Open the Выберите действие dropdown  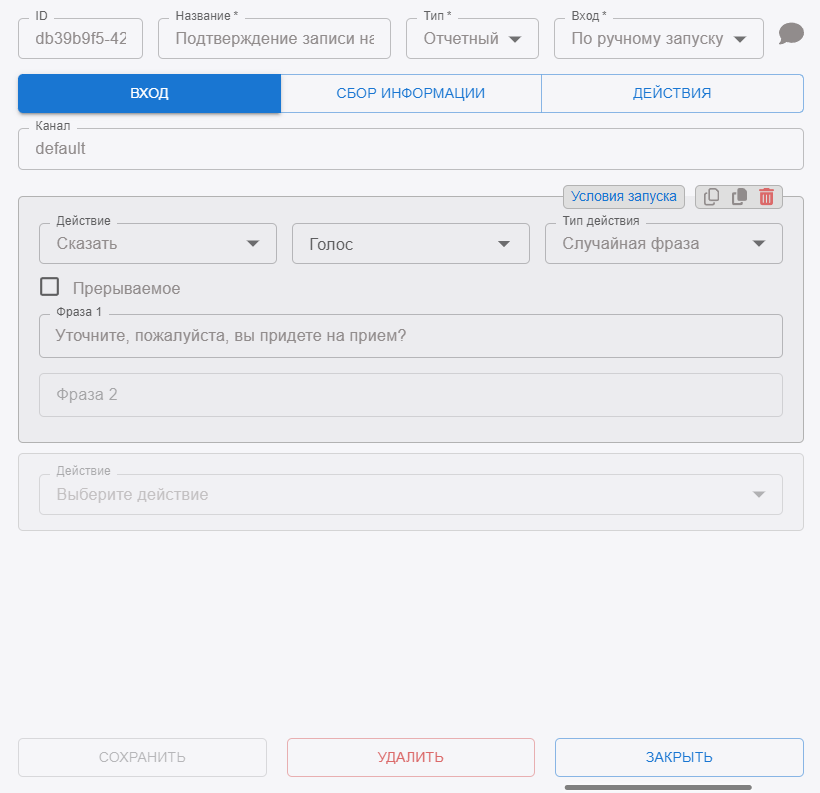coord(410,494)
